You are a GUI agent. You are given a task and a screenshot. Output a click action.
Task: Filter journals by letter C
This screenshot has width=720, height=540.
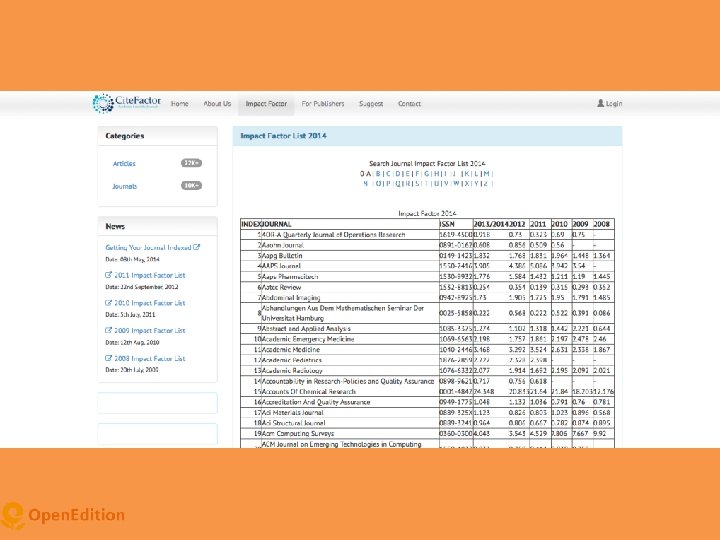click(388, 174)
